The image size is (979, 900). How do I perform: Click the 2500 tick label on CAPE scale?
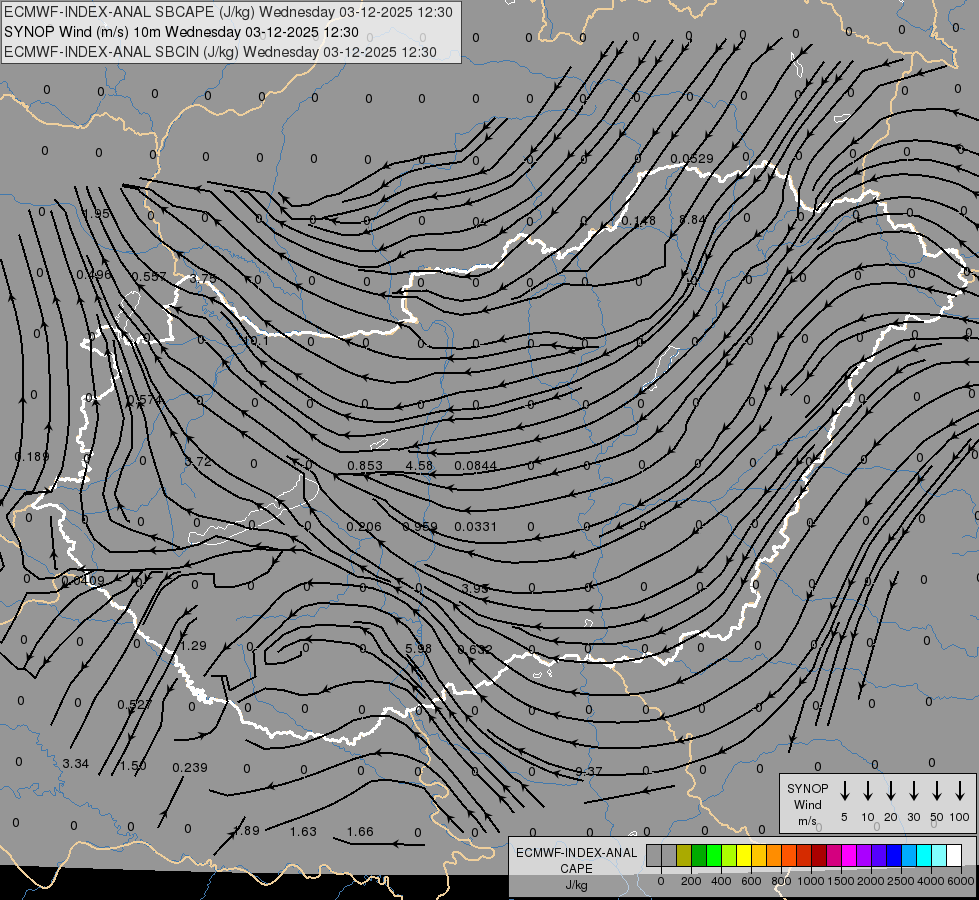click(x=901, y=881)
